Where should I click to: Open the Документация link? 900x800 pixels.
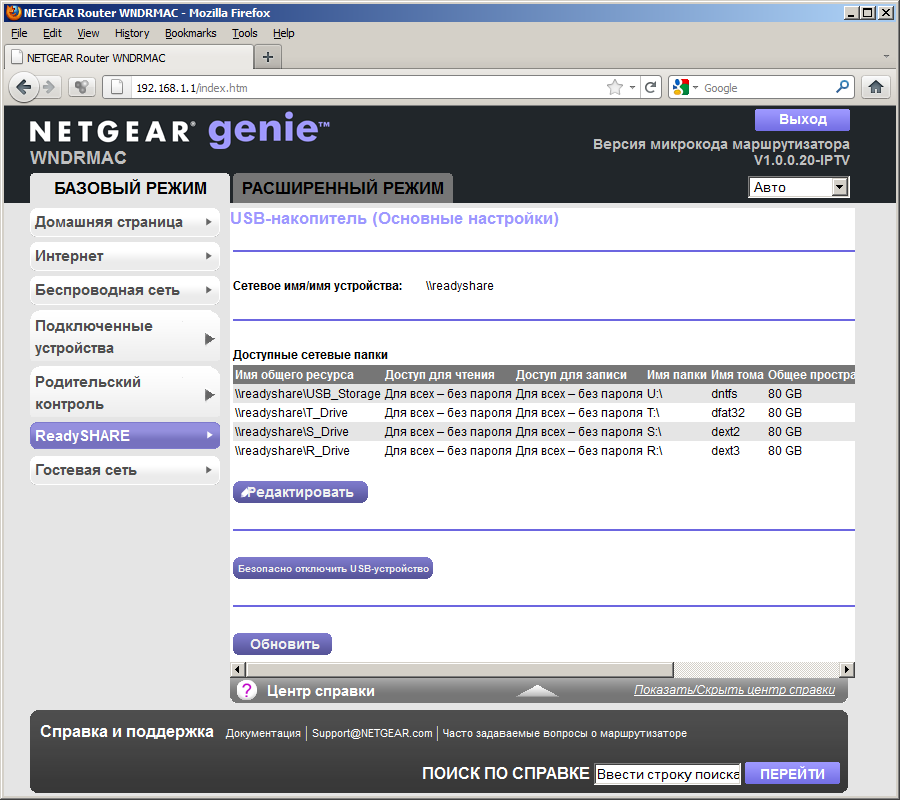263,733
